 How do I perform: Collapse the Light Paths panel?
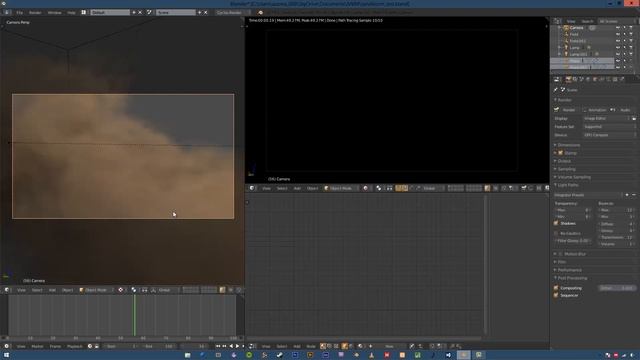pyautogui.click(x=568, y=185)
